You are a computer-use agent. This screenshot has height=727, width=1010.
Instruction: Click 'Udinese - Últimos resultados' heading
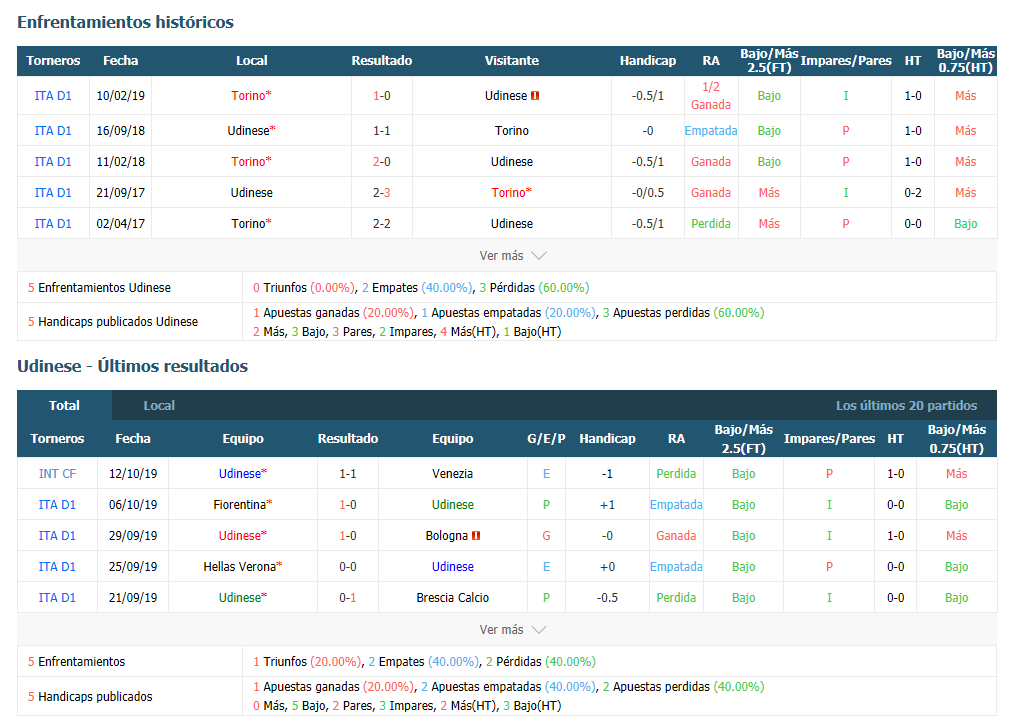click(x=133, y=366)
